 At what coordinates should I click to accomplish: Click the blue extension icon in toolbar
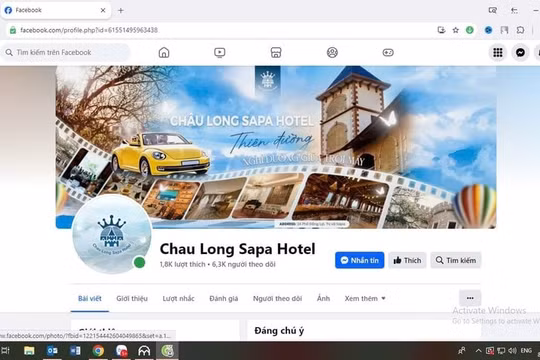488,30
